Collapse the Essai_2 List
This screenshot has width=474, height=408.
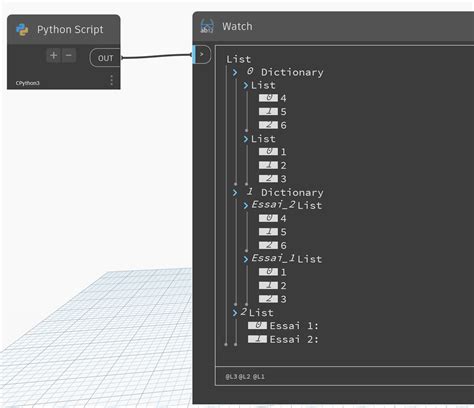[246, 206]
